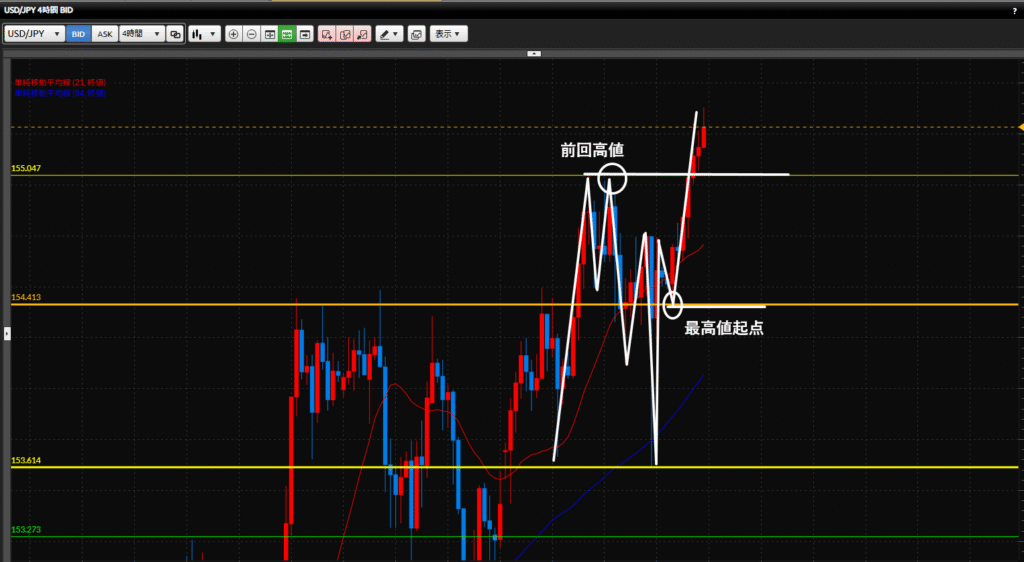Click the linked-windows icon next to timeframe
Image resolution: width=1024 pixels, height=562 pixels.
pyautogui.click(x=175, y=34)
